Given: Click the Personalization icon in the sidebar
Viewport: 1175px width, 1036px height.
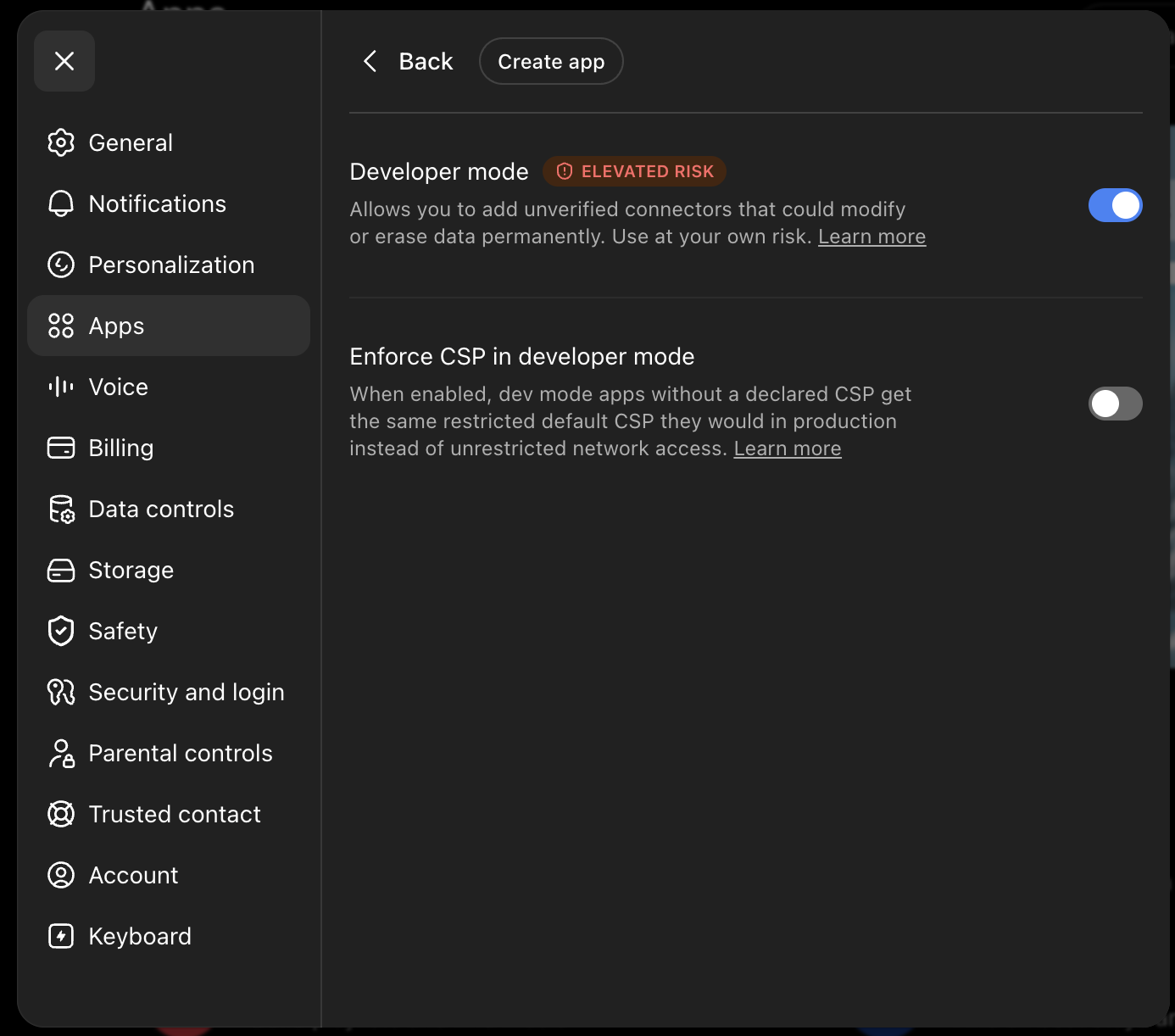Looking at the screenshot, I should click(61, 265).
